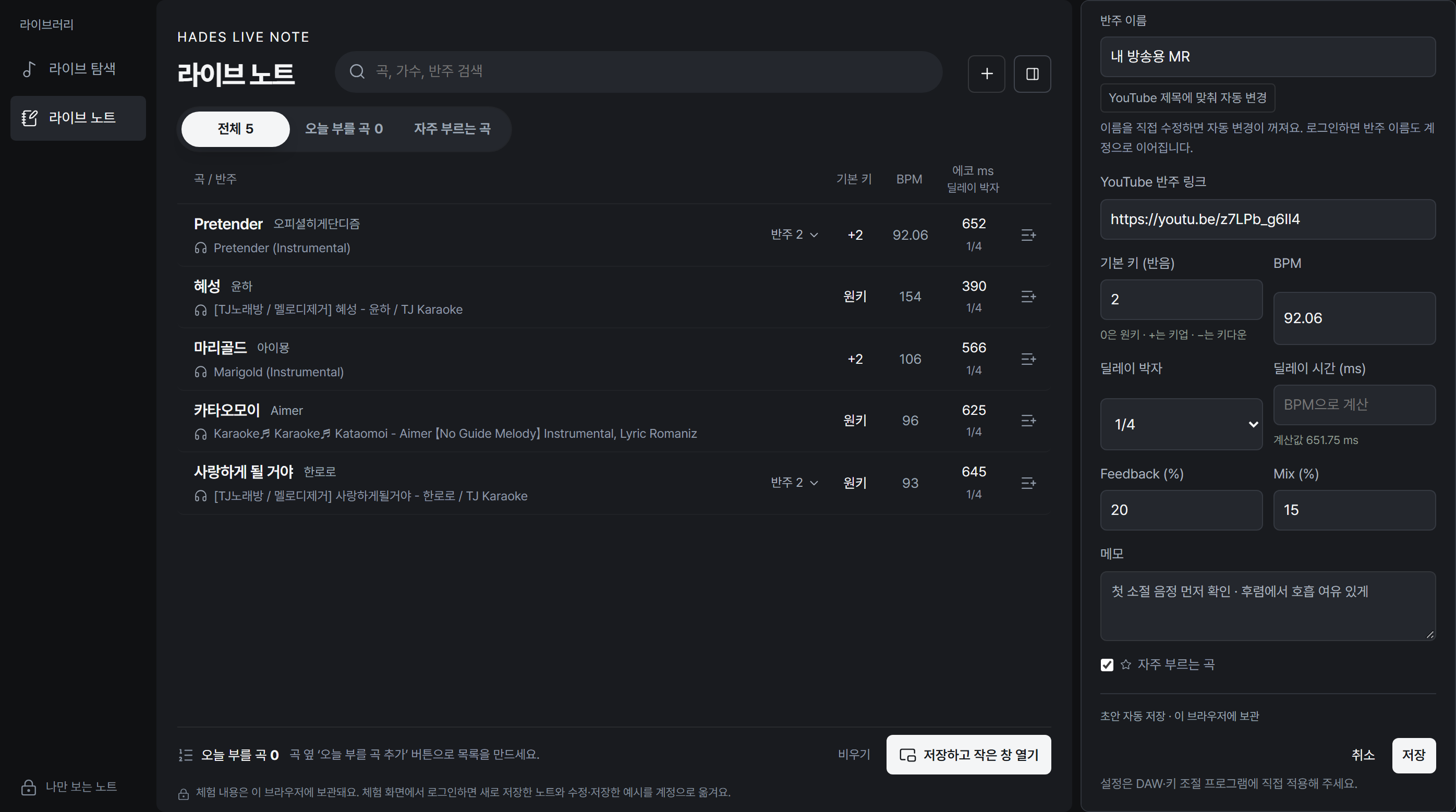Click the Feedback (%) input
Screen dimensions: 1456x812
point(1181,510)
